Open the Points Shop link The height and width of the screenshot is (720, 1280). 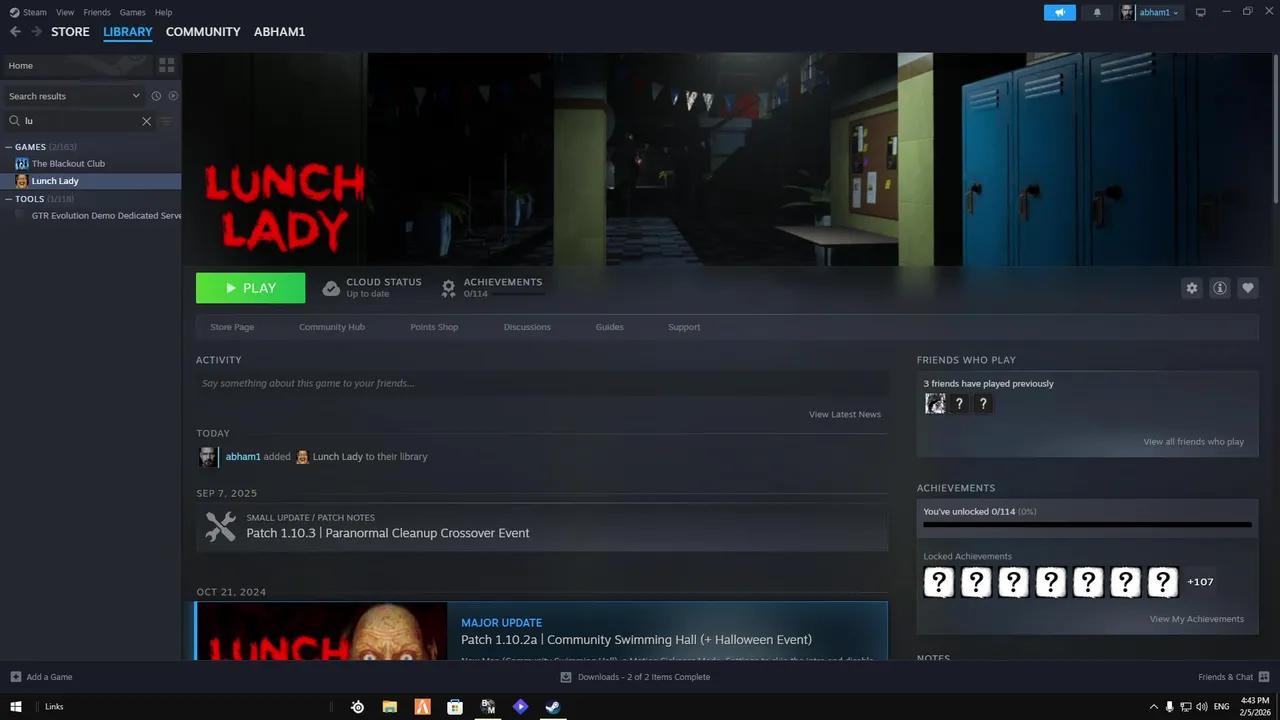point(434,327)
